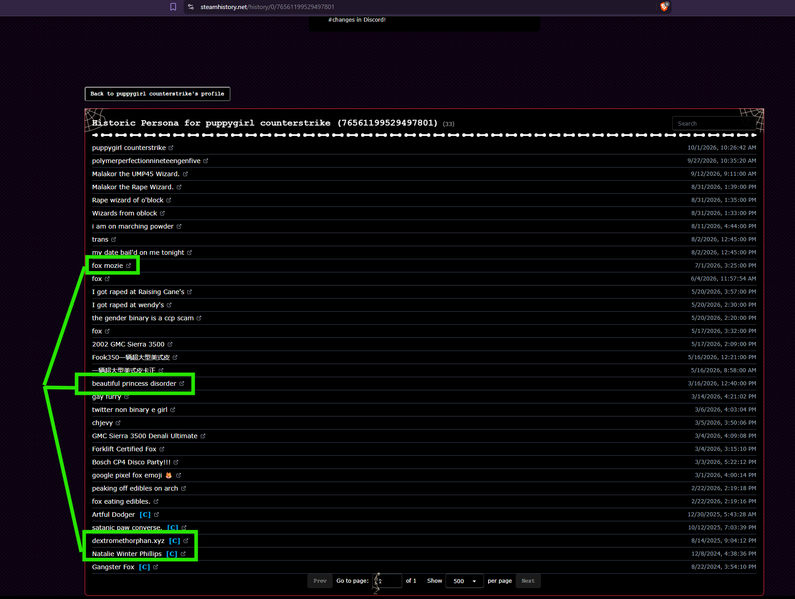Select the peaking off edibles on arch entry
795x599 pixels.
[135, 488]
